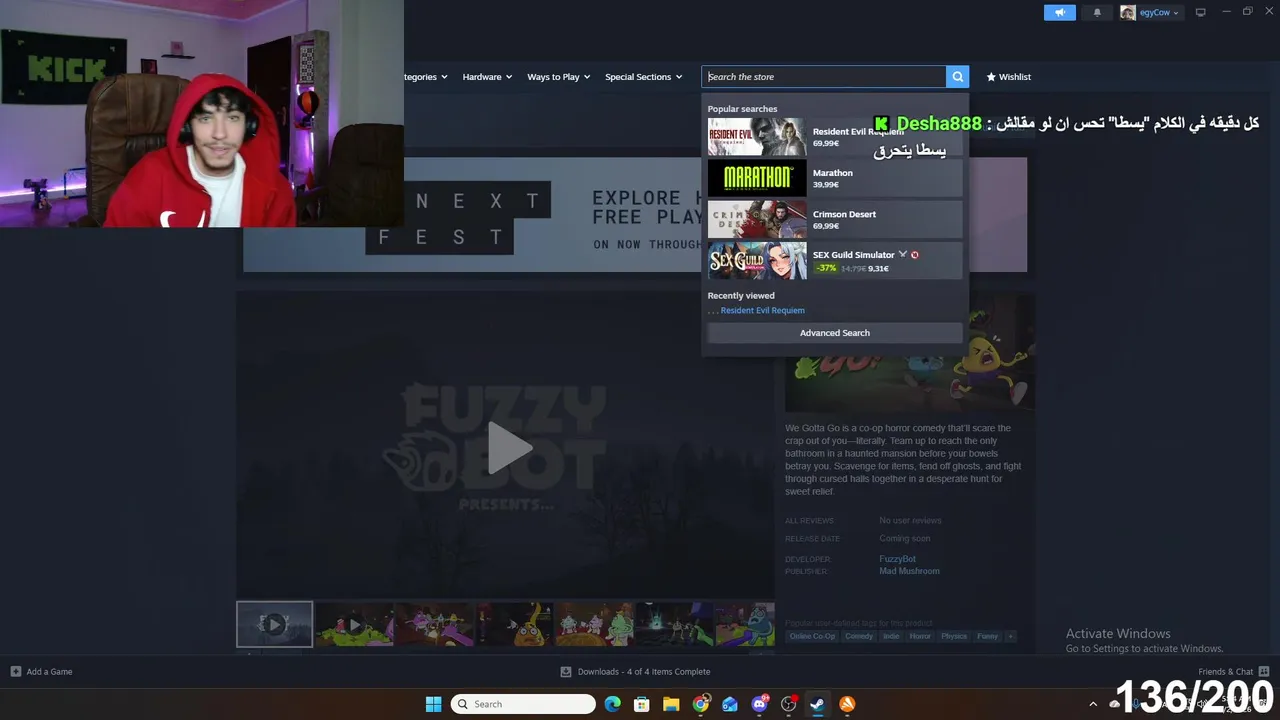
Task: Click the Windows taskbar Search box
Action: click(x=523, y=704)
